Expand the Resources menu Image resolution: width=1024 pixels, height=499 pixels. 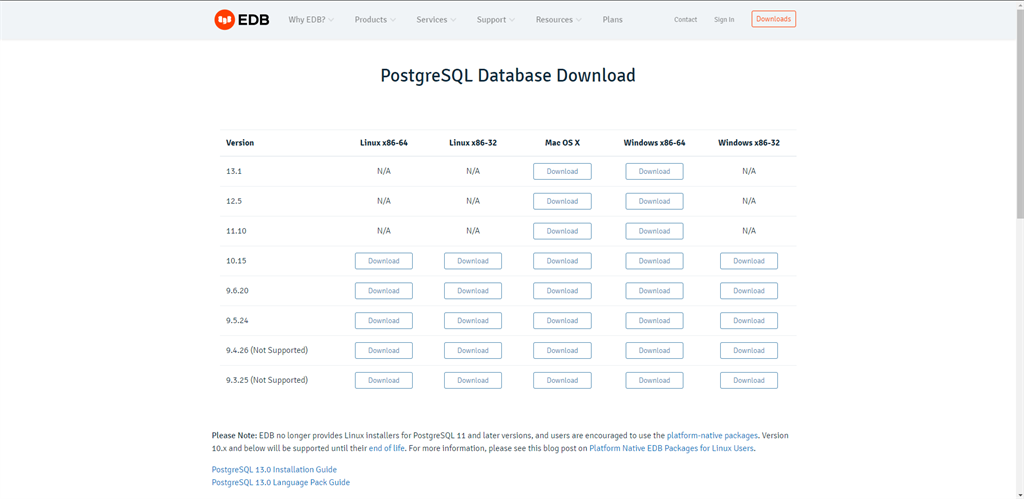pyautogui.click(x=559, y=20)
